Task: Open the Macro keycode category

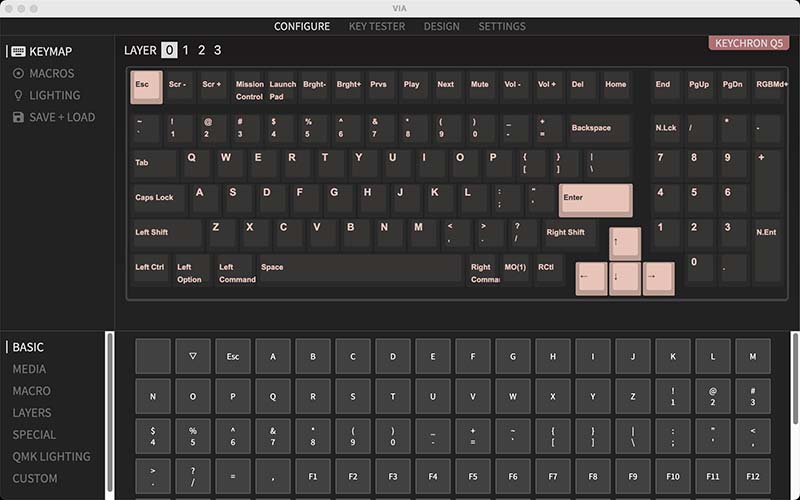Action: pos(32,391)
